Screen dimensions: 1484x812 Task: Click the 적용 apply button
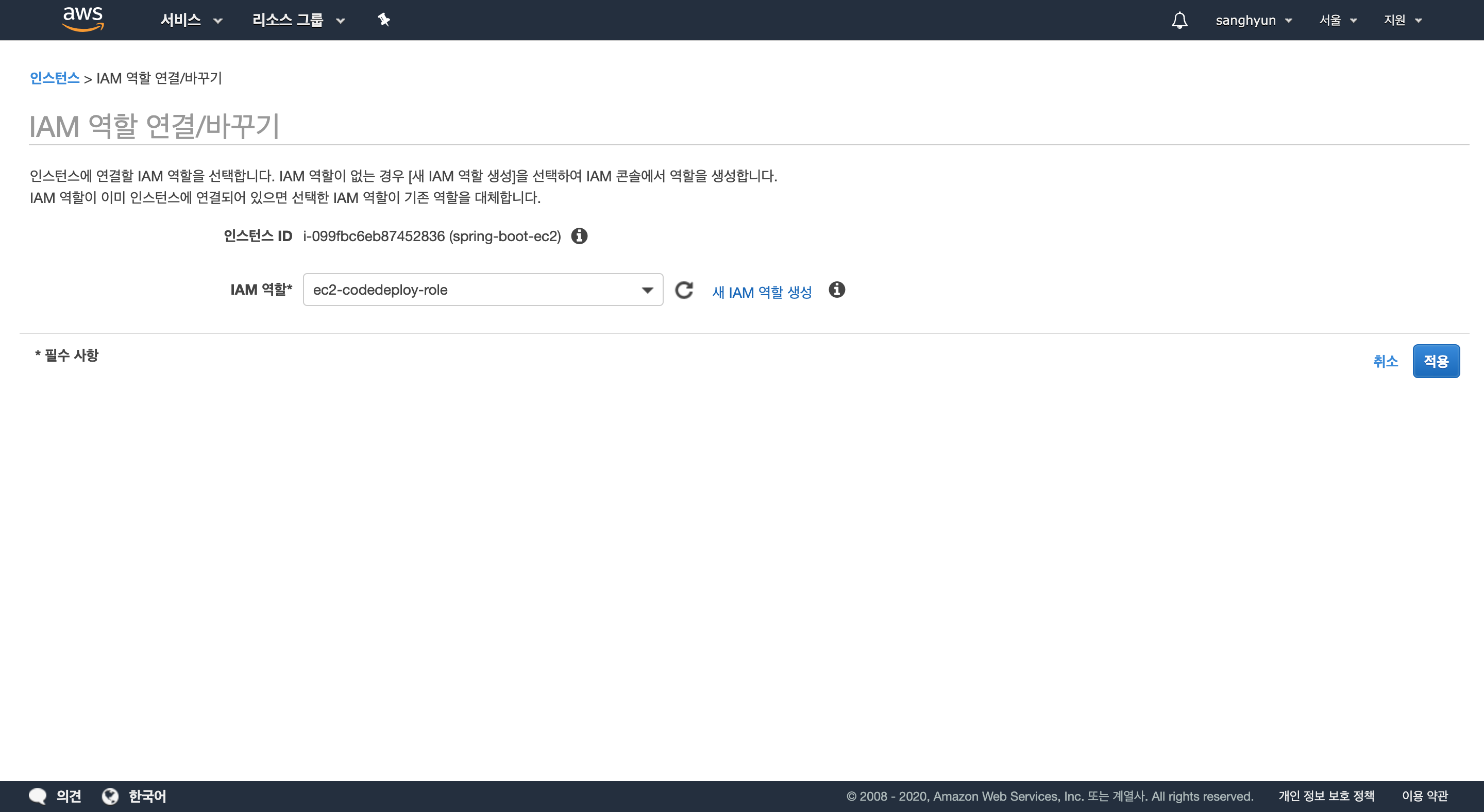point(1436,361)
